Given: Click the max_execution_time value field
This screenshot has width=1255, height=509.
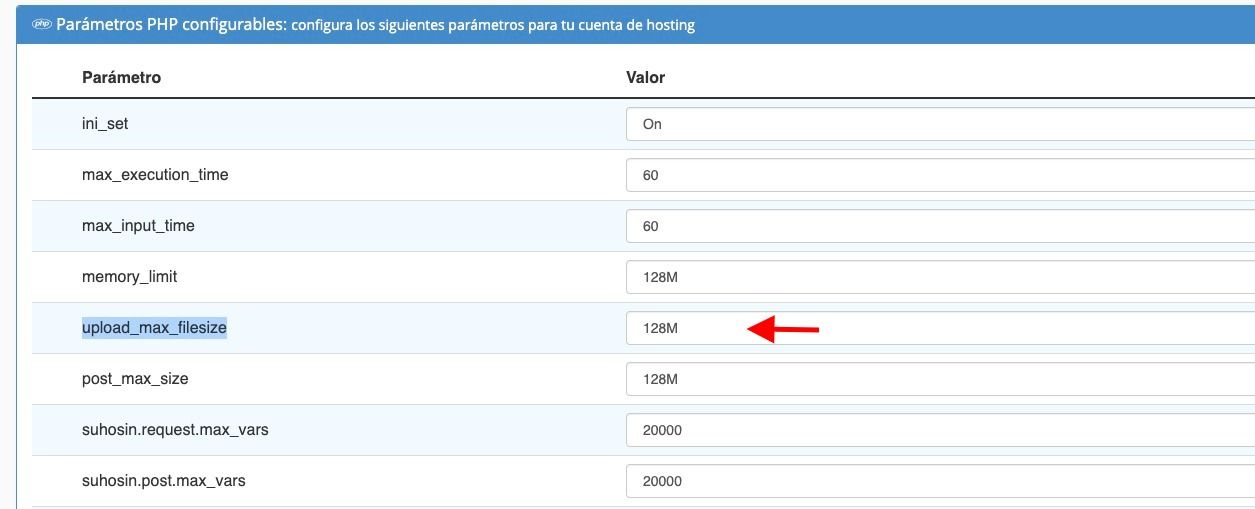Looking at the screenshot, I should tap(940, 175).
